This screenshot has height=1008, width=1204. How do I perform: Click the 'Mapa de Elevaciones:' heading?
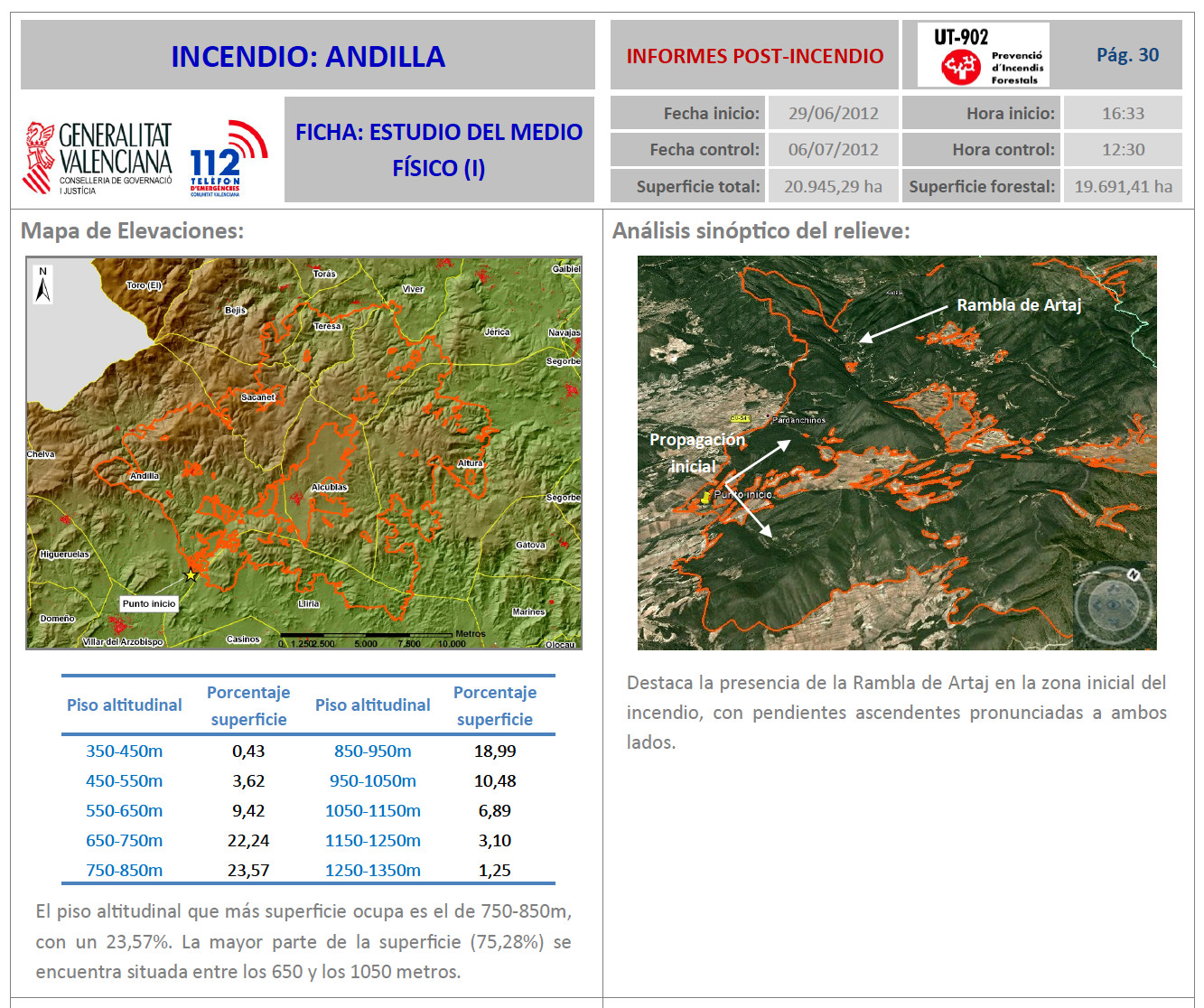coord(132,230)
